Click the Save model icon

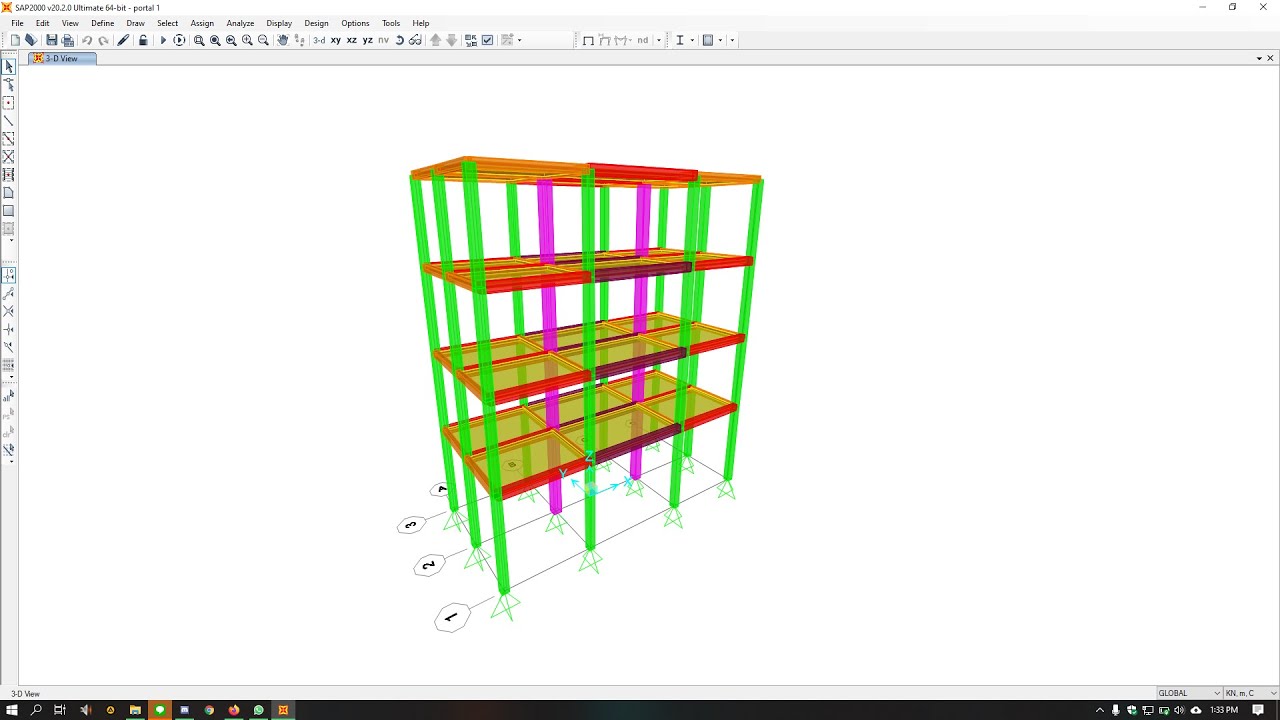click(52, 40)
